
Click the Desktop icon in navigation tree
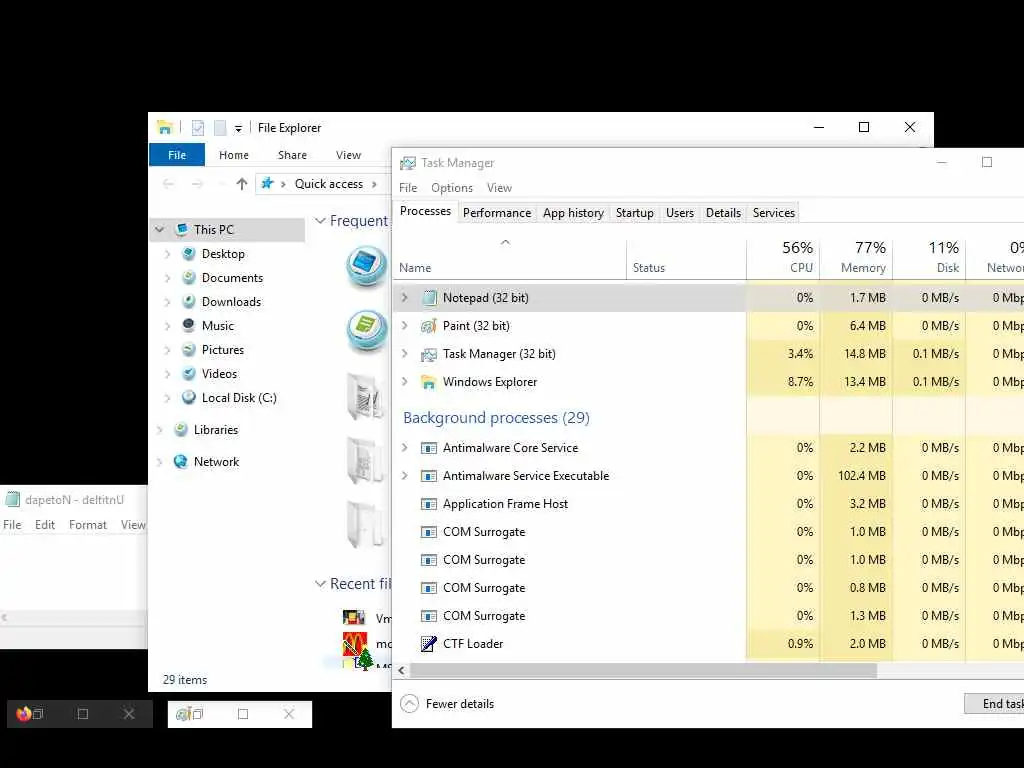click(x=189, y=253)
